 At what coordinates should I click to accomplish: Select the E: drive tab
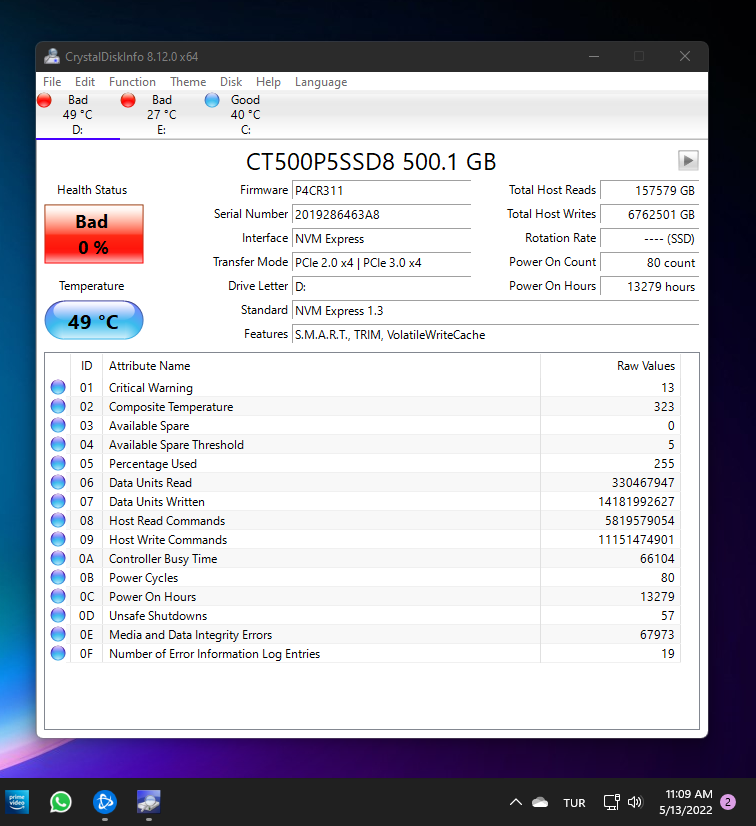pyautogui.click(x=161, y=114)
